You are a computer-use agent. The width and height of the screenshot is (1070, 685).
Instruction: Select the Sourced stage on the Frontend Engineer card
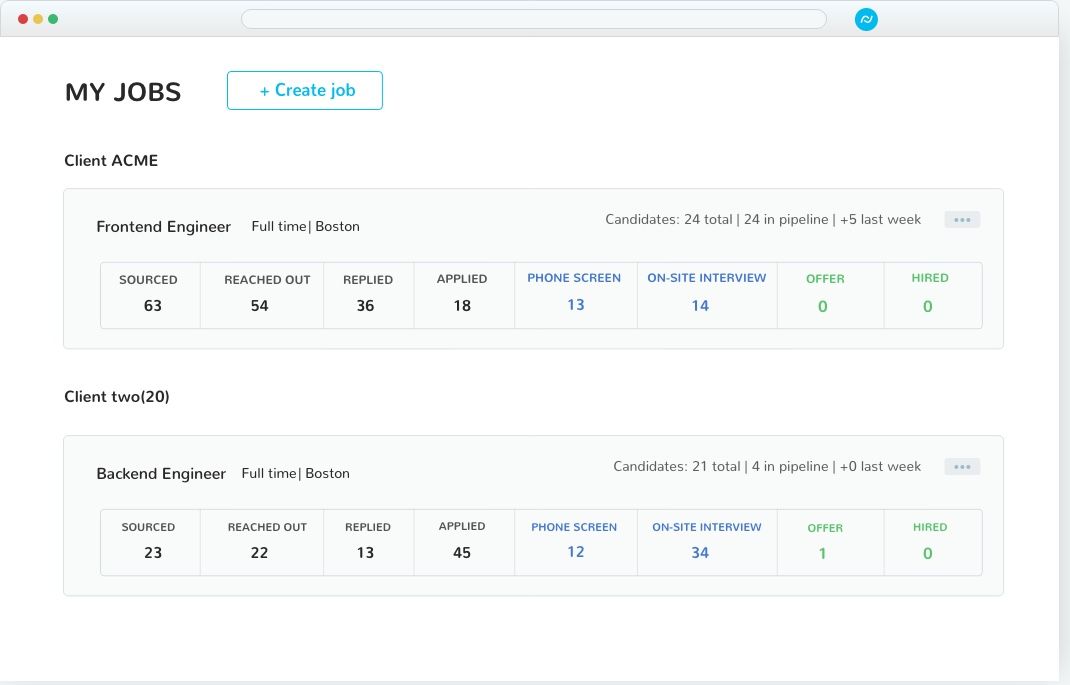pos(150,294)
